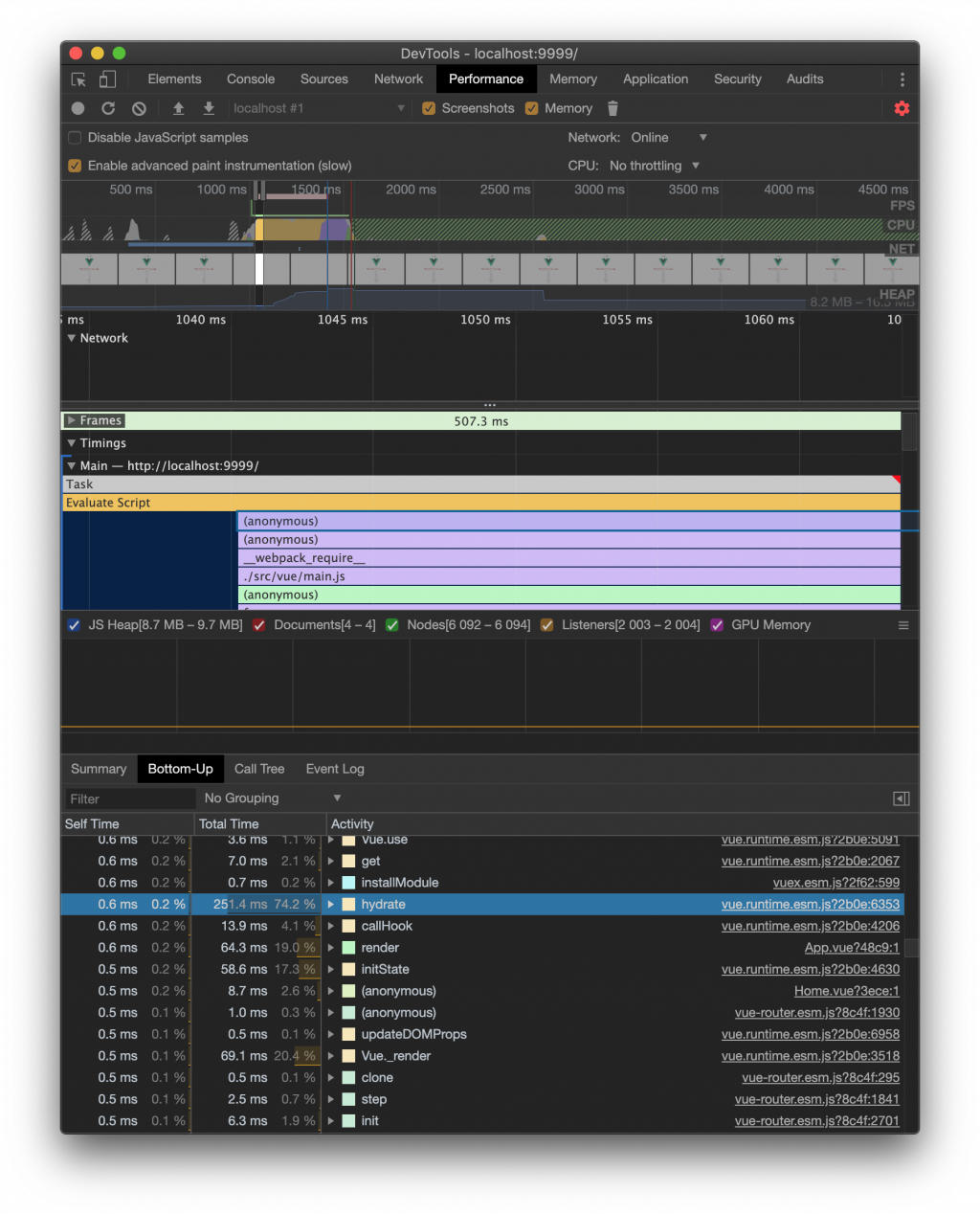Toggle the GPU Memory checkbox

pos(717,625)
